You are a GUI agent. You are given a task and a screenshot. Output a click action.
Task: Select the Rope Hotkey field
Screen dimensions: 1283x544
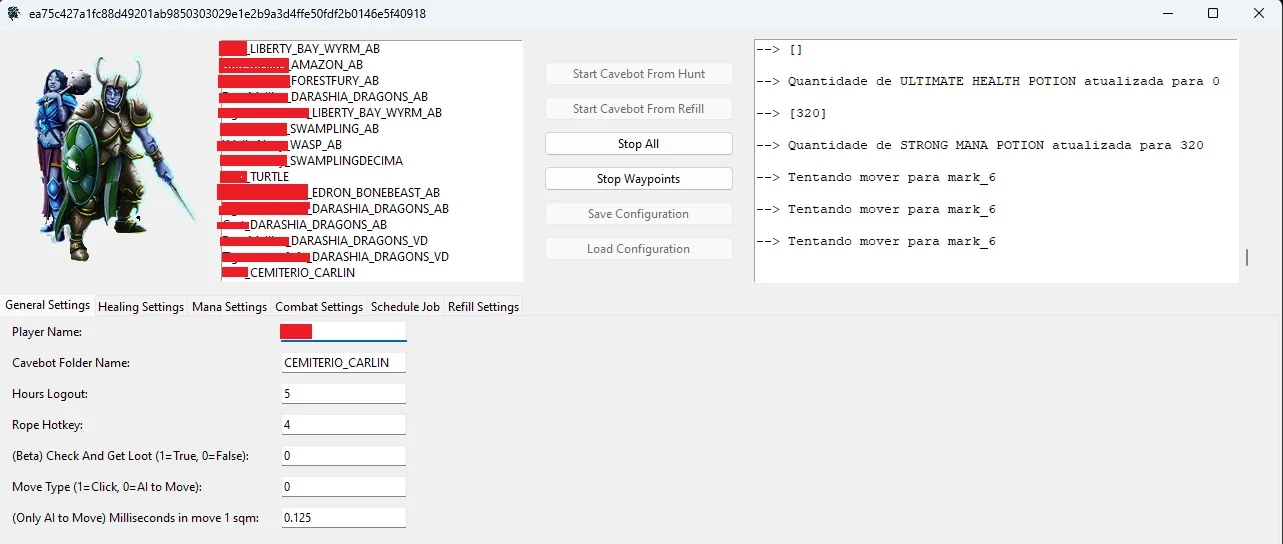[x=344, y=425]
